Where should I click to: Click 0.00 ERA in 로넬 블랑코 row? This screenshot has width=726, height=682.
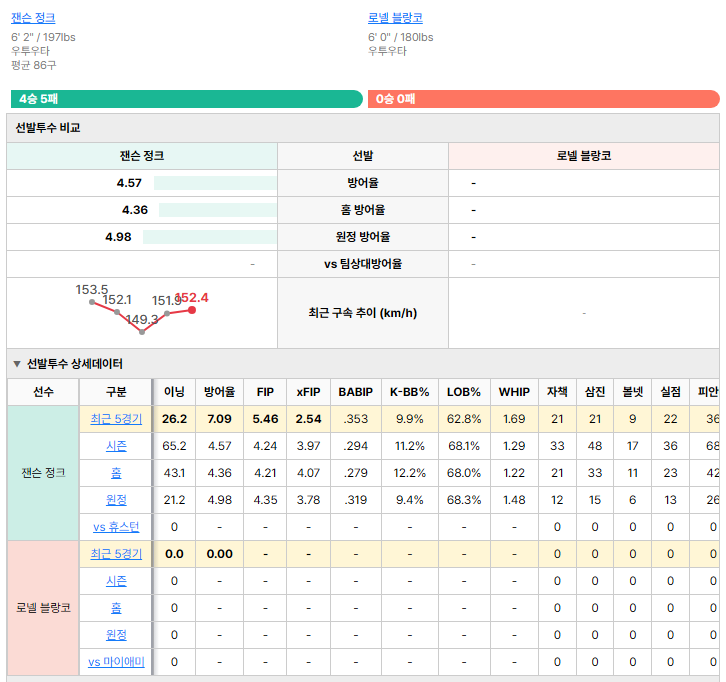coord(219,554)
